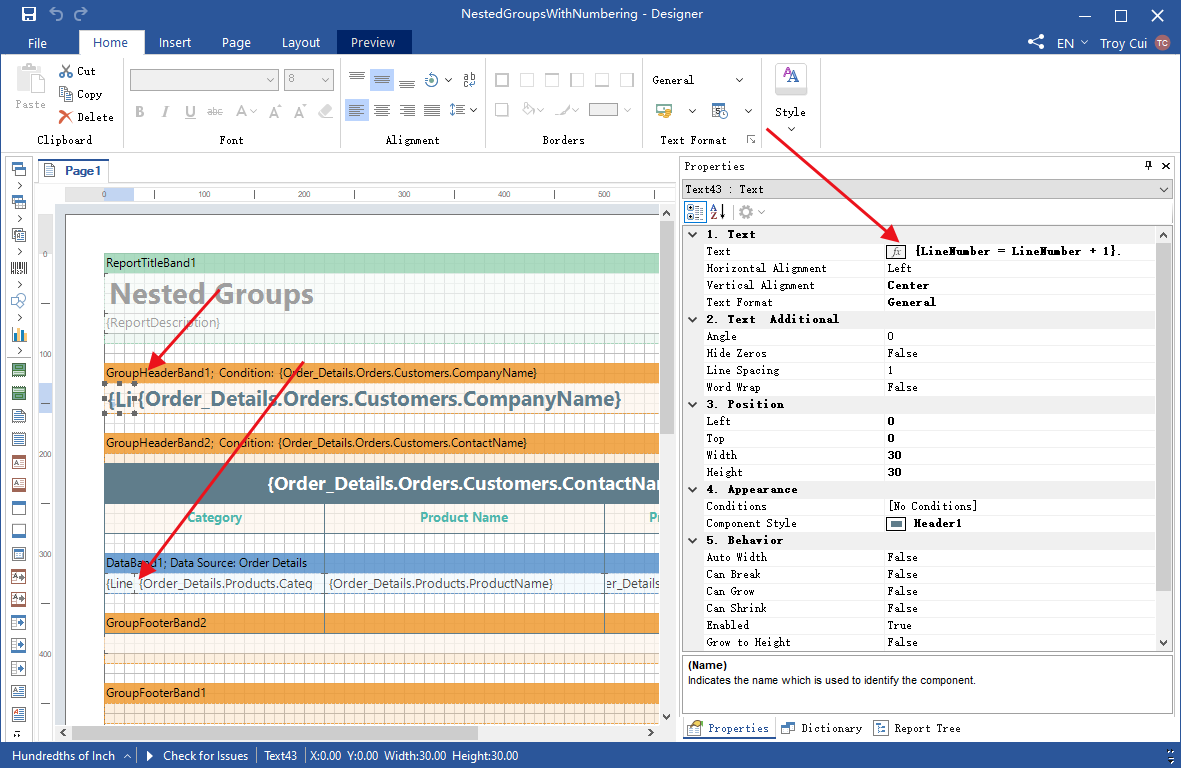Image resolution: width=1181 pixels, height=768 pixels.
Task: Open the fx expression editor for Text
Action: [897, 252]
